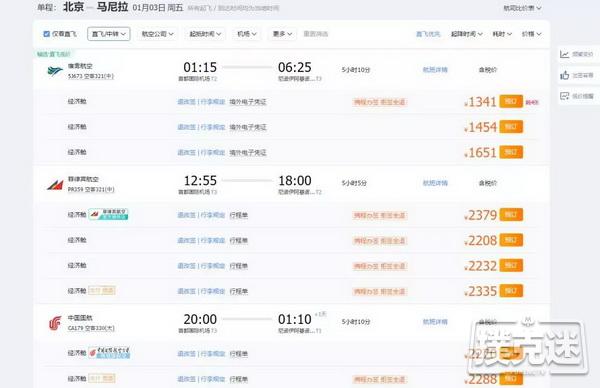Click flight number text 5J673
This screenshot has width=600, height=388.
(75, 76)
